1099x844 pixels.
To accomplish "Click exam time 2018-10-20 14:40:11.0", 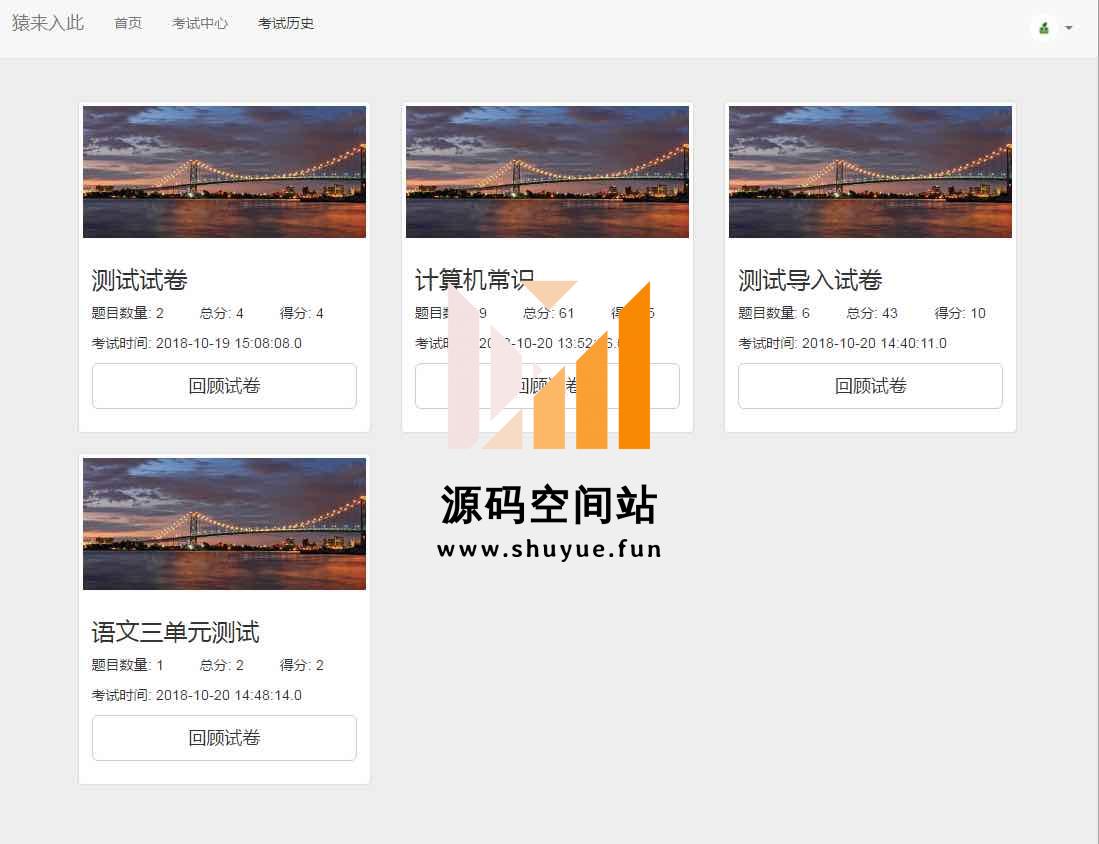I will [x=842, y=343].
